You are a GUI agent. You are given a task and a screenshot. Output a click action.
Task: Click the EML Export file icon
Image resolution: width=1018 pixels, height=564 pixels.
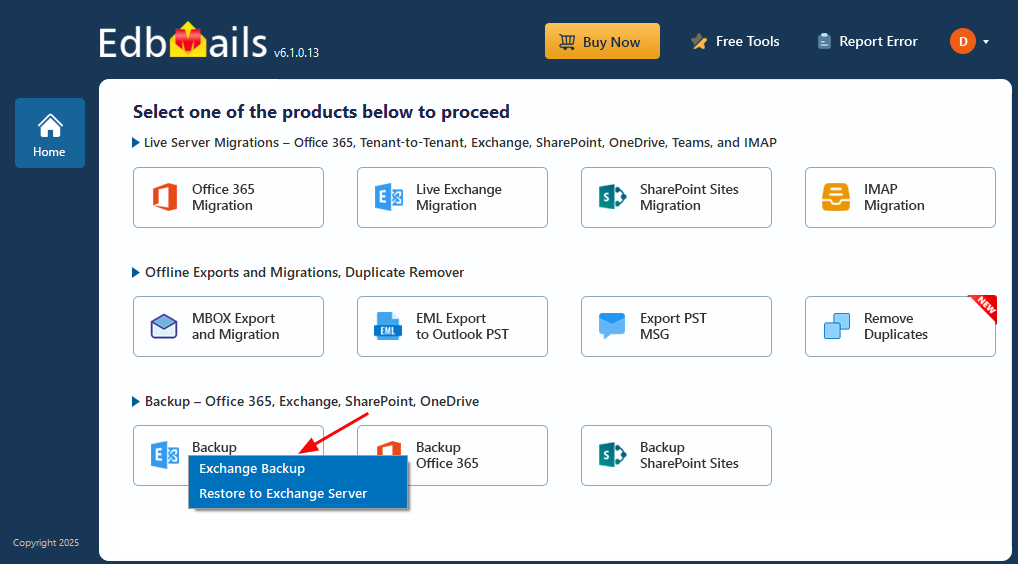pyautogui.click(x=388, y=326)
